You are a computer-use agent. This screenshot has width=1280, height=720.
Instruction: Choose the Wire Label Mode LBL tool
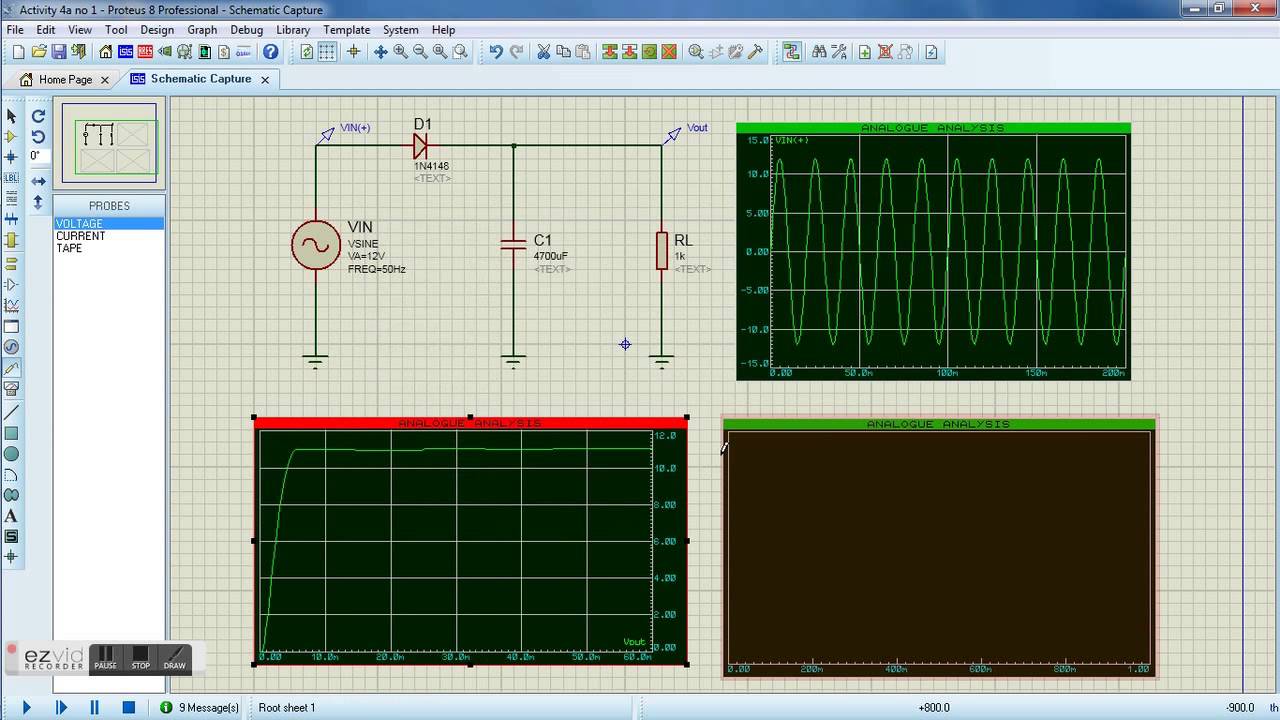tap(12, 177)
